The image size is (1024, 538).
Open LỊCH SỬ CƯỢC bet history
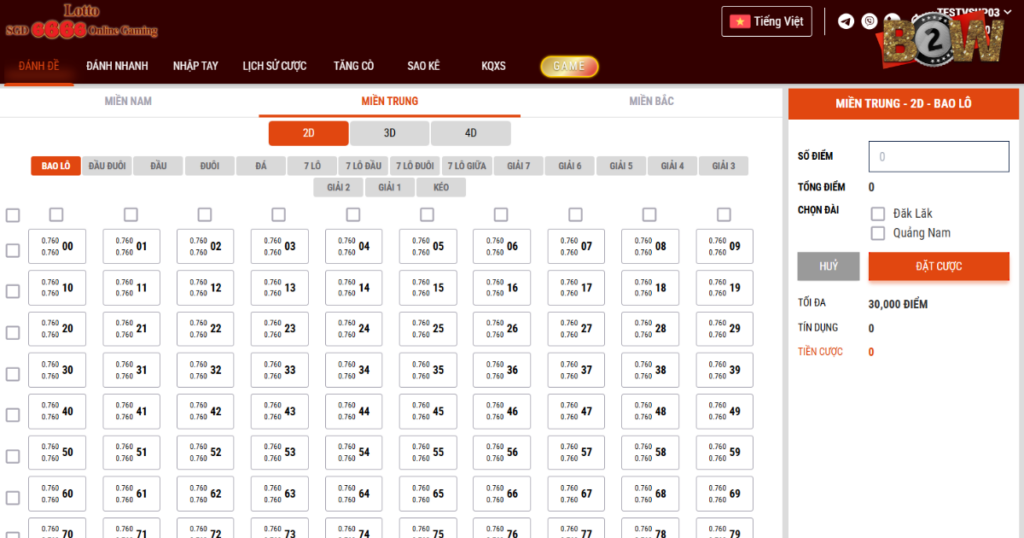pyautogui.click(x=274, y=66)
